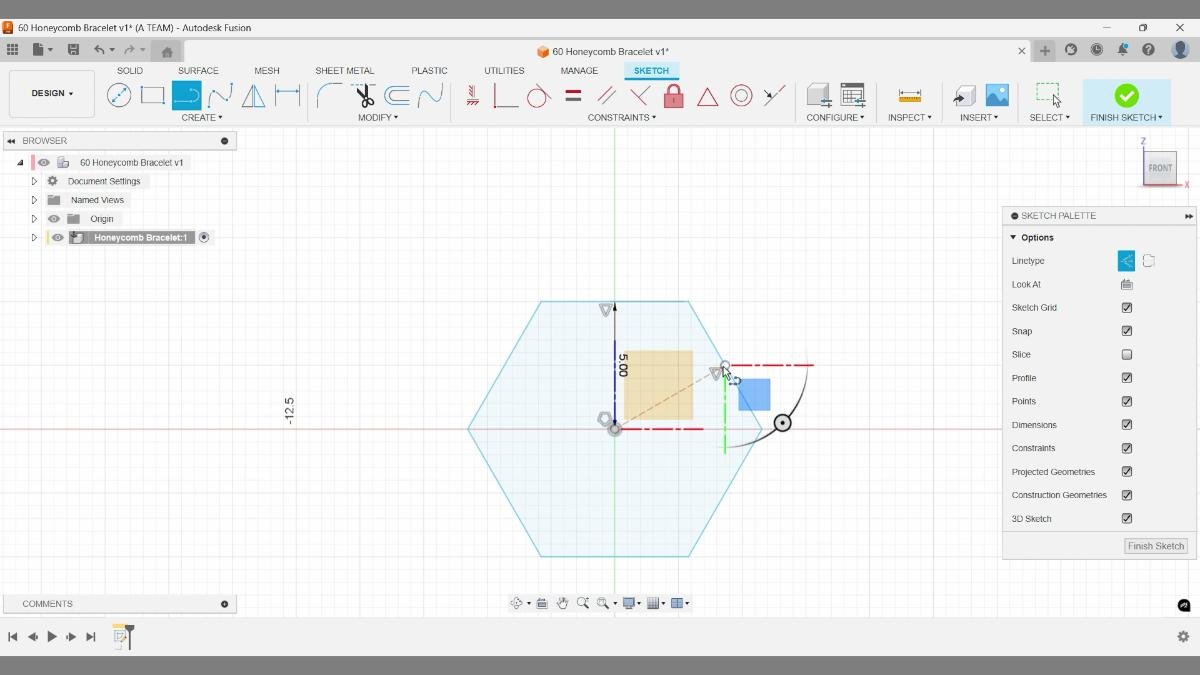Enable the Slice checkbox in the Sketch Palette
Screen dimensions: 1200x675
tap(1126, 354)
